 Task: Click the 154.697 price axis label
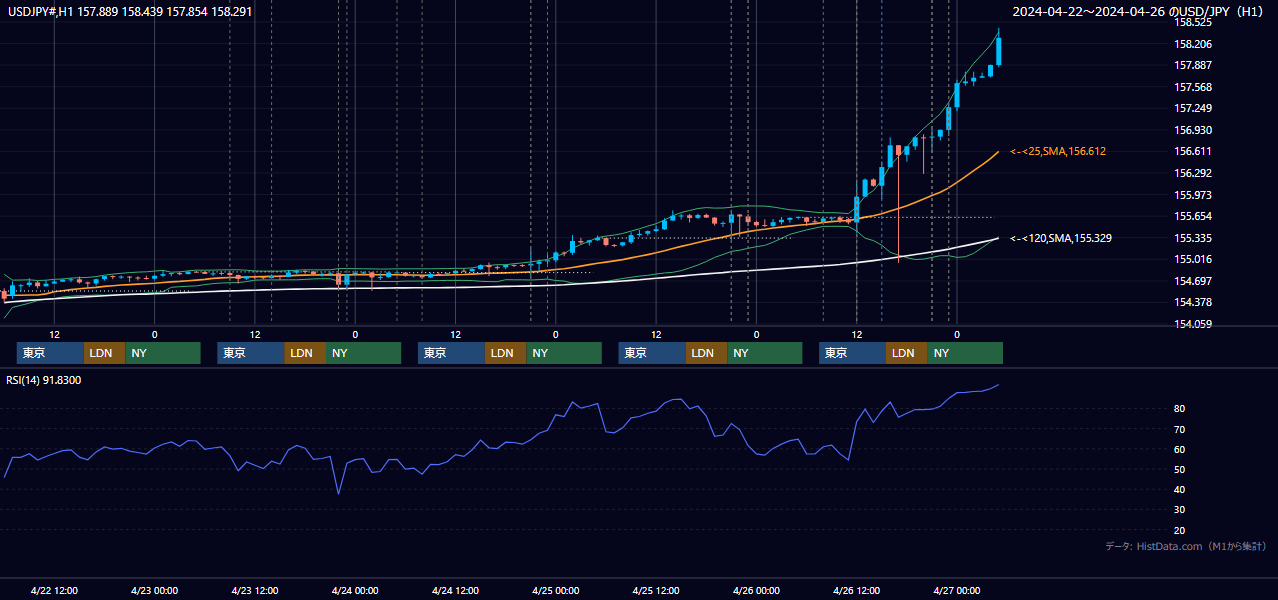point(1193,281)
